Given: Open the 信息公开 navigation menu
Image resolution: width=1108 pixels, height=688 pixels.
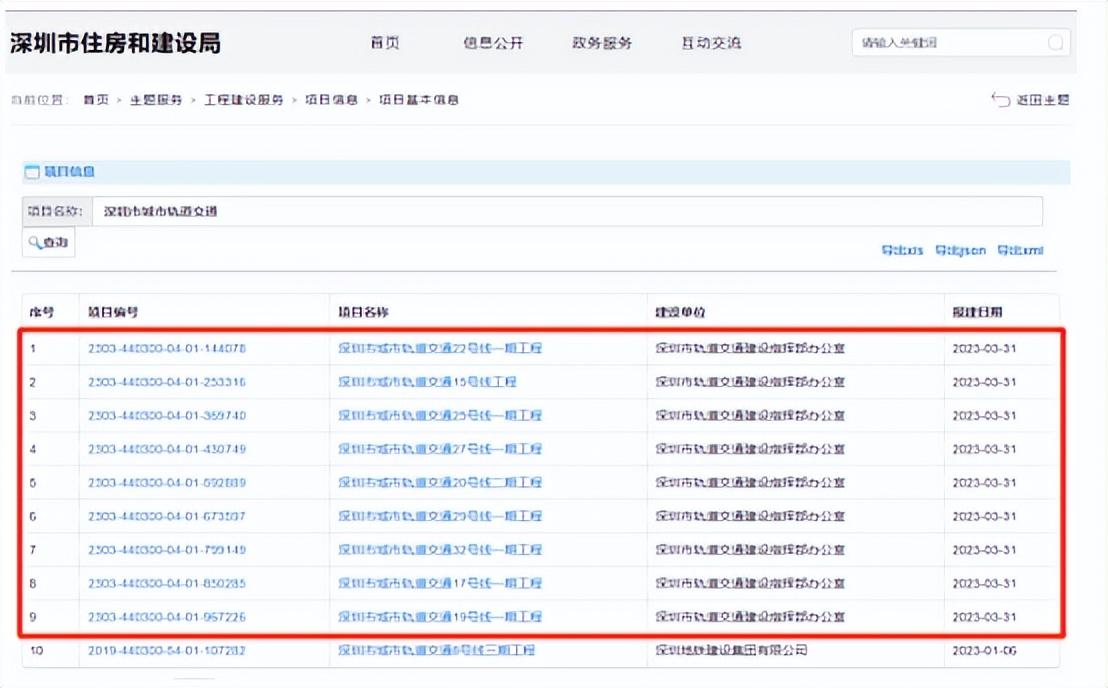Looking at the screenshot, I should click(x=493, y=43).
